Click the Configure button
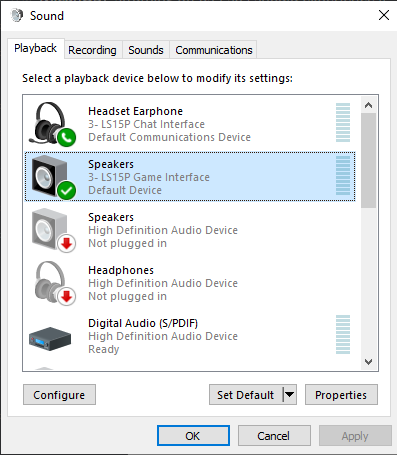Screen dimensions: 397x455 (x=59, y=395)
